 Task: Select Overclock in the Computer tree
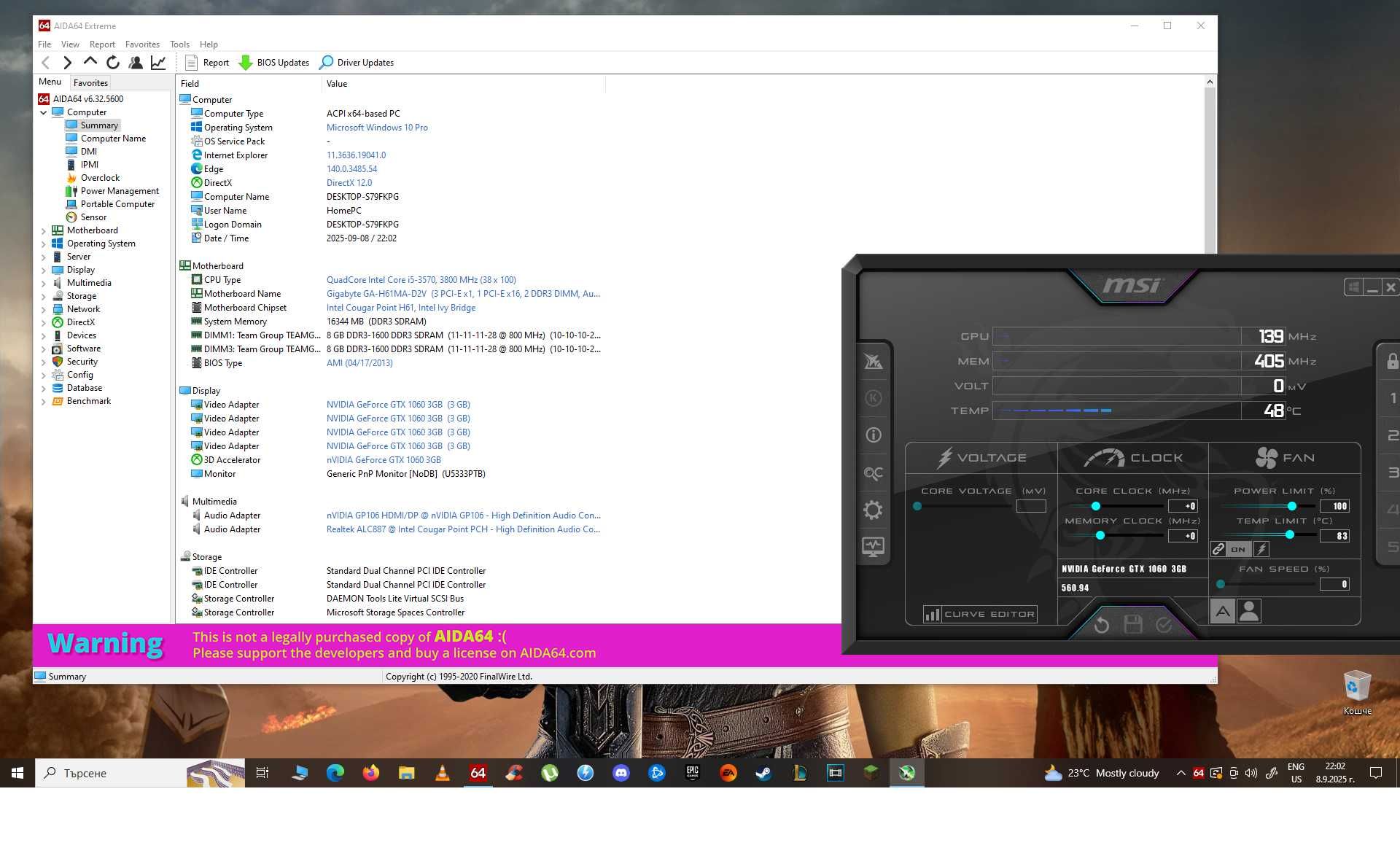(100, 178)
